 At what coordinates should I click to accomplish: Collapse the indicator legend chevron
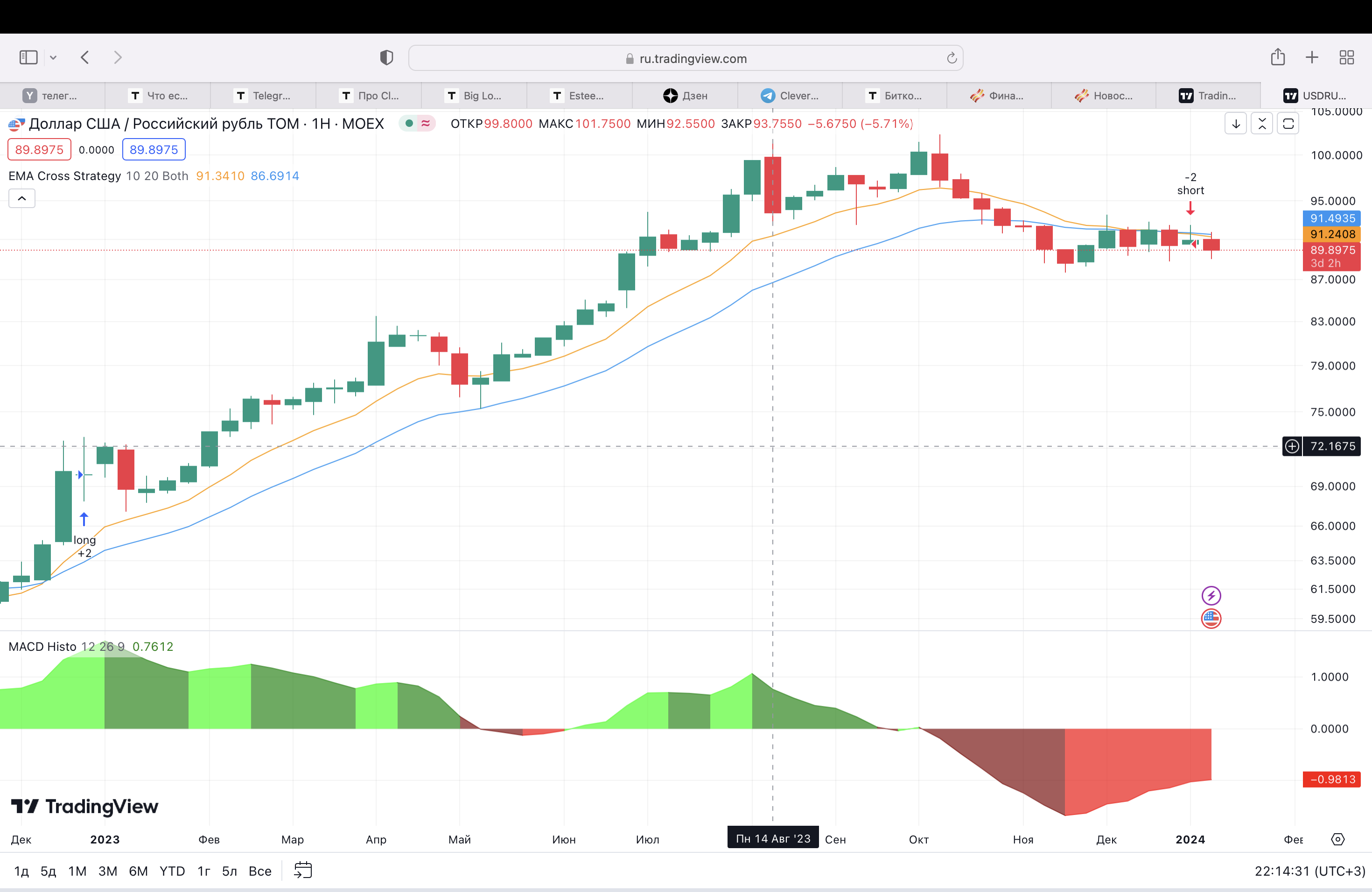pyautogui.click(x=22, y=198)
